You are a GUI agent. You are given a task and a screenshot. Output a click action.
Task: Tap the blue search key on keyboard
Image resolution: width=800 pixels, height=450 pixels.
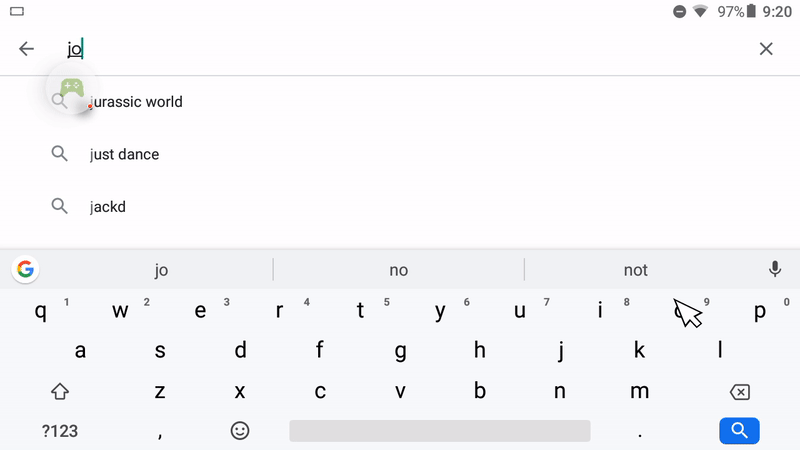pyautogui.click(x=739, y=431)
